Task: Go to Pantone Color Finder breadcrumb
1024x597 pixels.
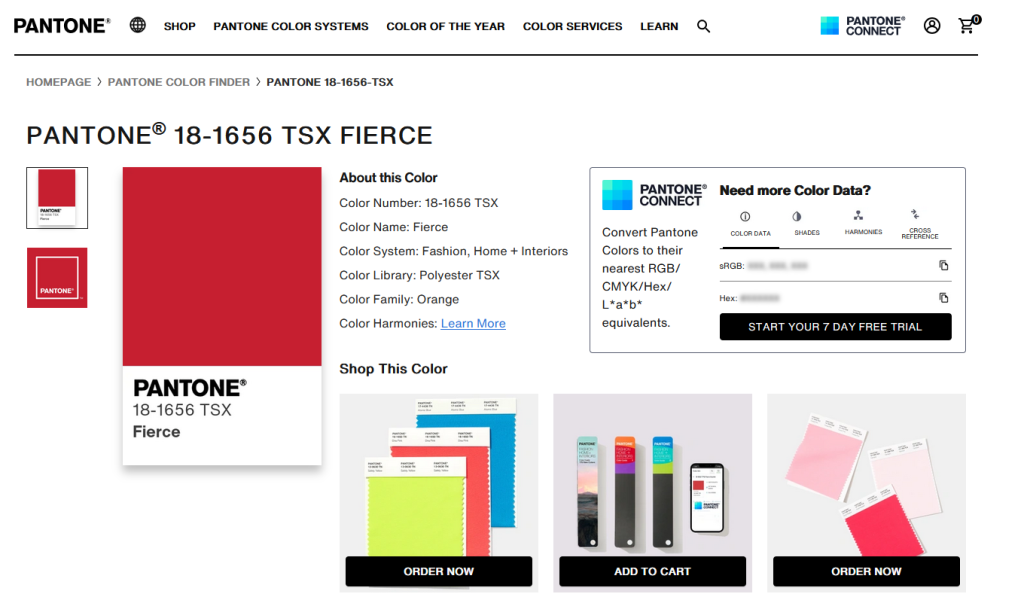Action: [x=179, y=82]
